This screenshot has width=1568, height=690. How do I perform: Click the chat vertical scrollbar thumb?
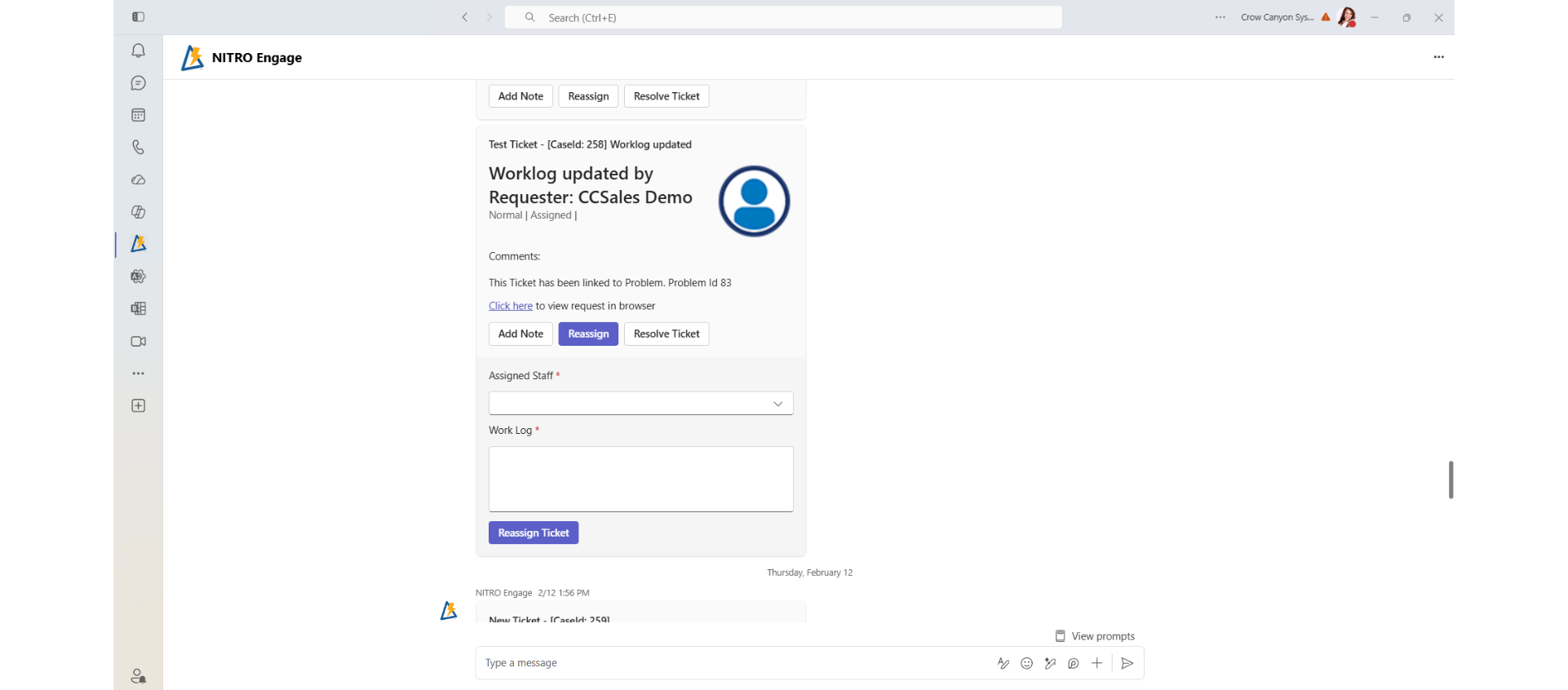click(x=1451, y=480)
